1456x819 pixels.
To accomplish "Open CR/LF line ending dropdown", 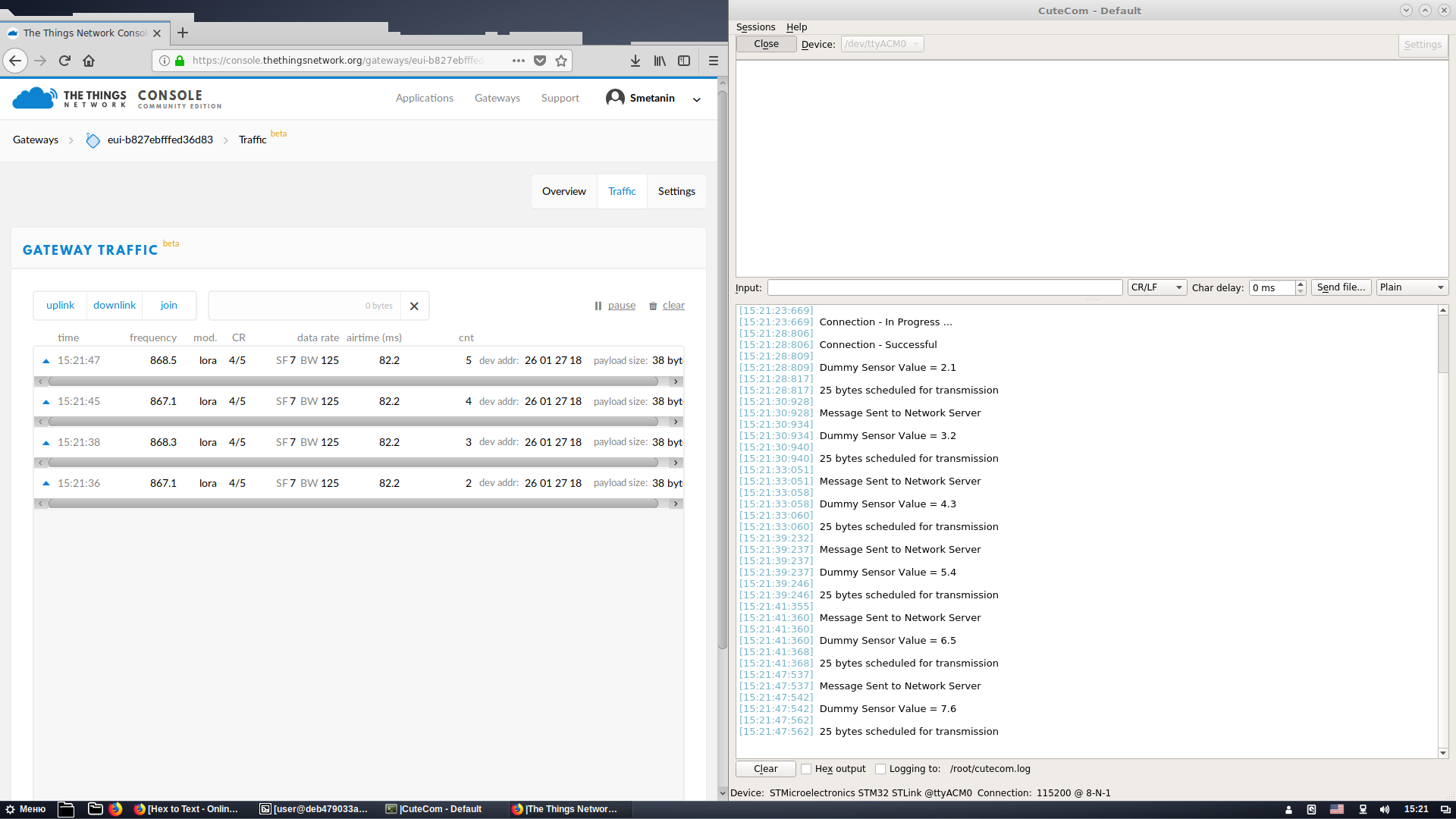I will [x=1157, y=287].
